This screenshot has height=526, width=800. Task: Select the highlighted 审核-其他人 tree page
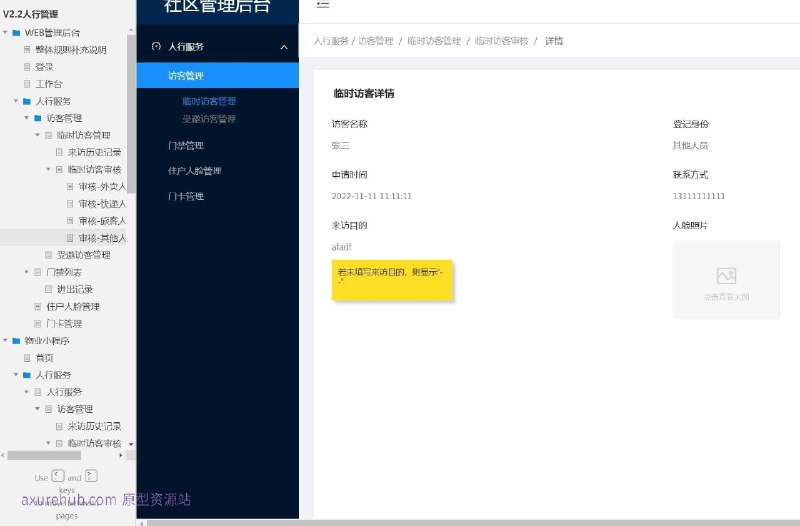click(x=102, y=238)
